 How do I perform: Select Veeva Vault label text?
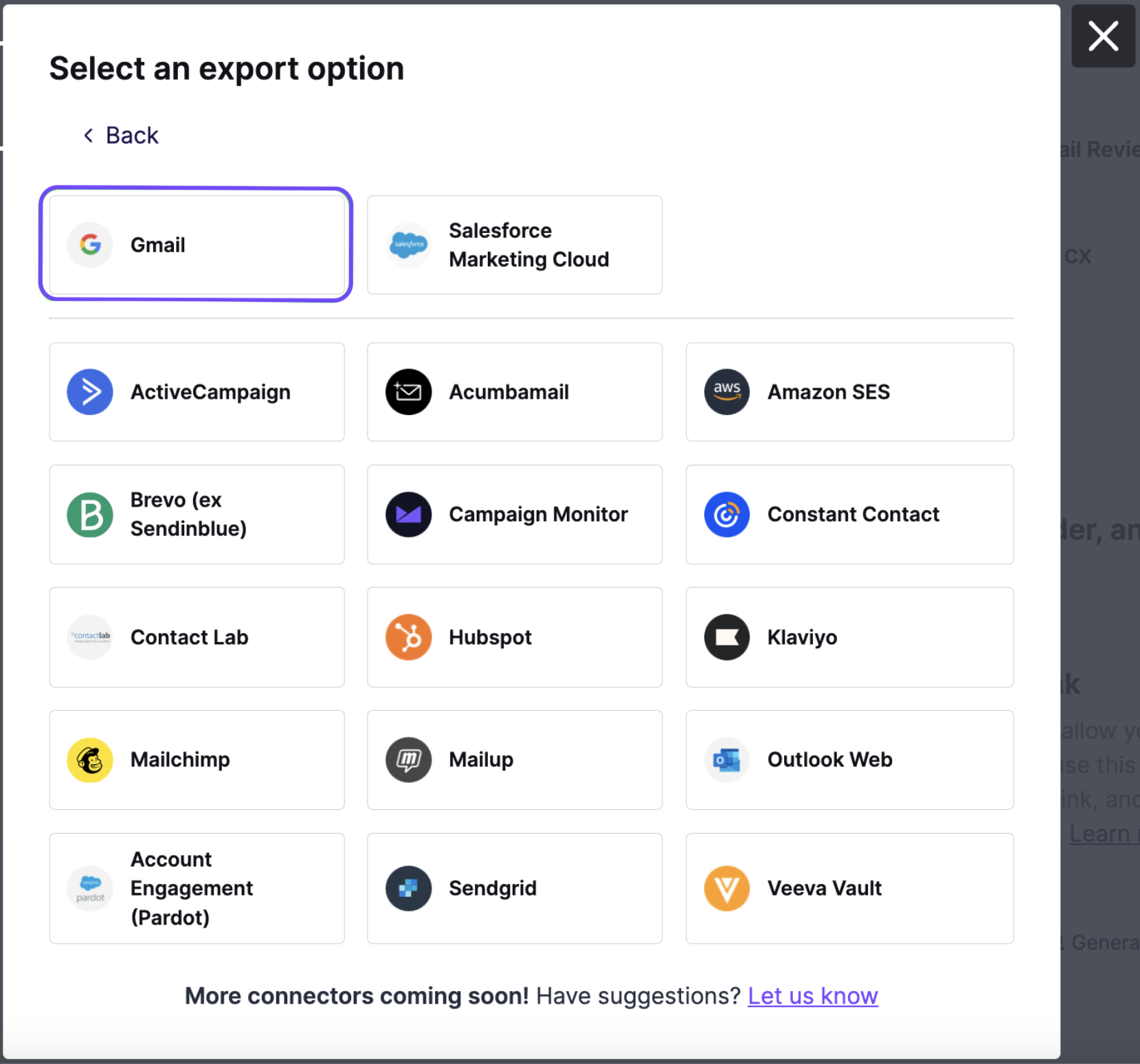[824, 888]
